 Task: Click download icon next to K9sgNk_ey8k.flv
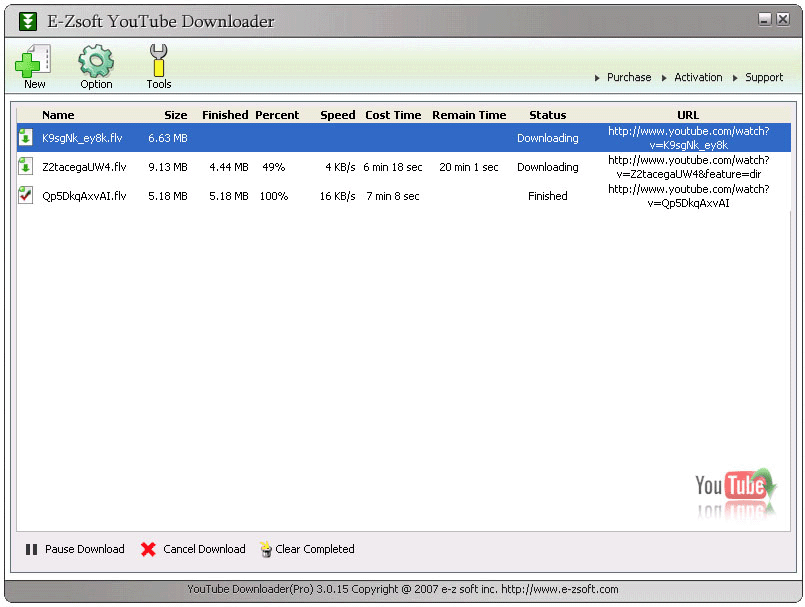point(26,138)
